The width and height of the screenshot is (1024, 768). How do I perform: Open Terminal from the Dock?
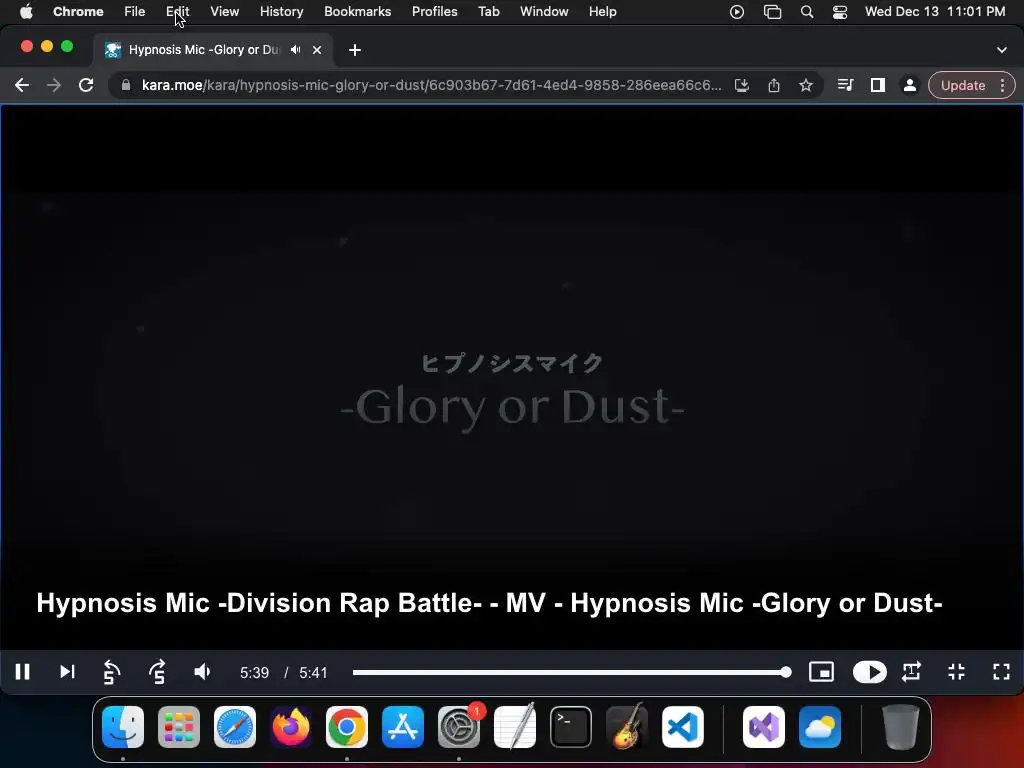(x=571, y=727)
